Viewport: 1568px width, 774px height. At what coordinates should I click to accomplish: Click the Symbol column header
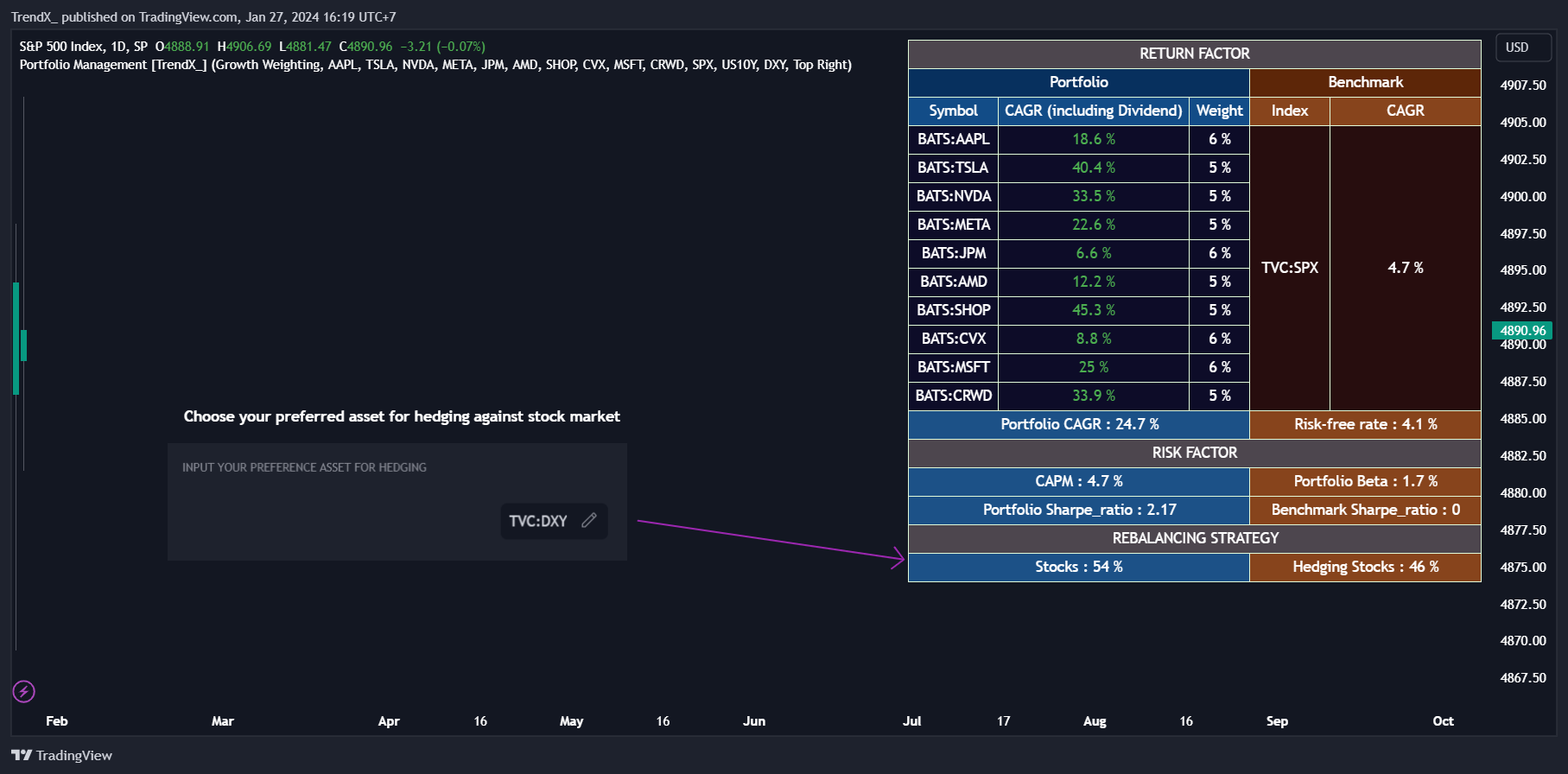953,111
